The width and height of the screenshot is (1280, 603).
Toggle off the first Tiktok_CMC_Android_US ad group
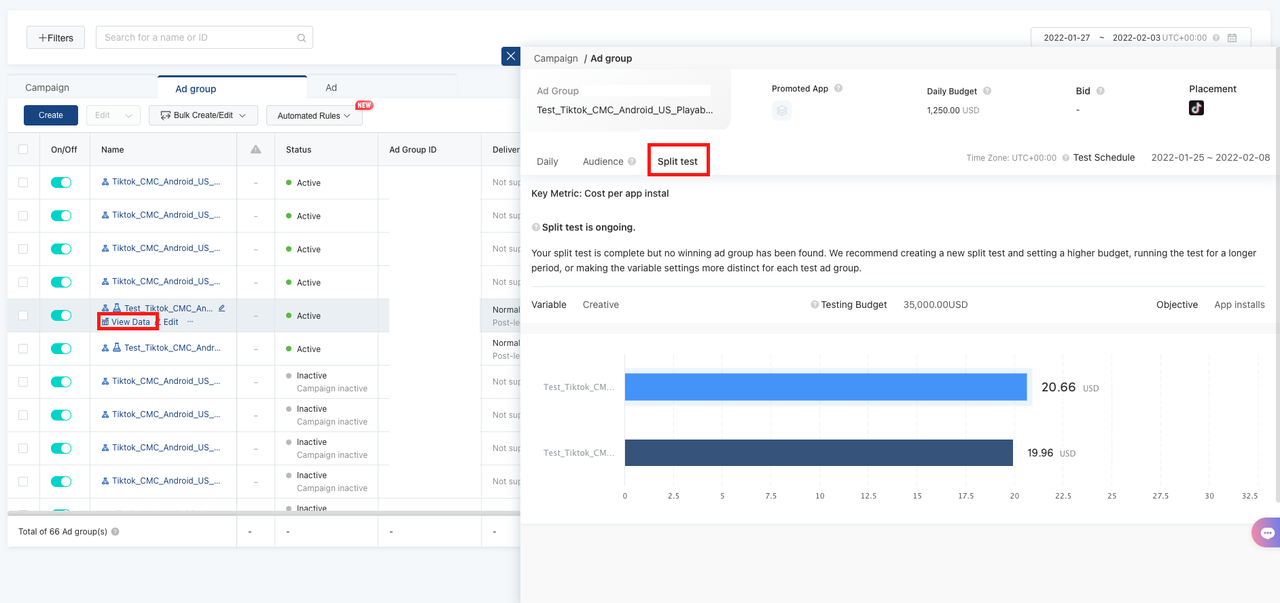pyautogui.click(x=61, y=183)
